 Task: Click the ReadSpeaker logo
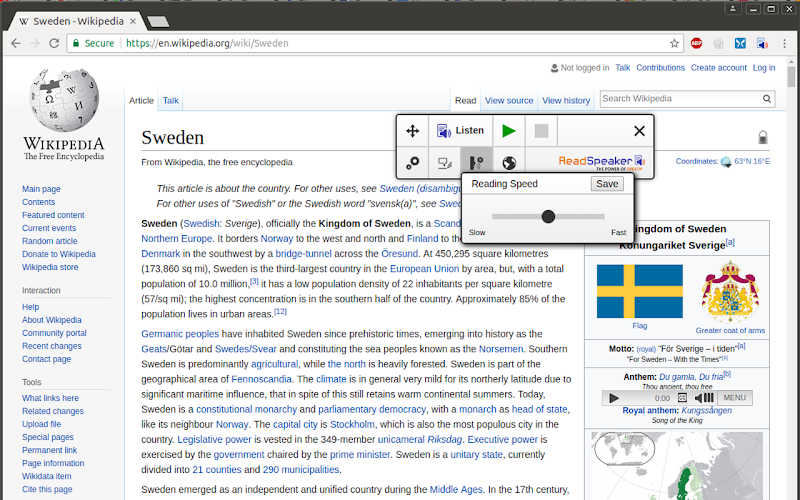click(602, 162)
